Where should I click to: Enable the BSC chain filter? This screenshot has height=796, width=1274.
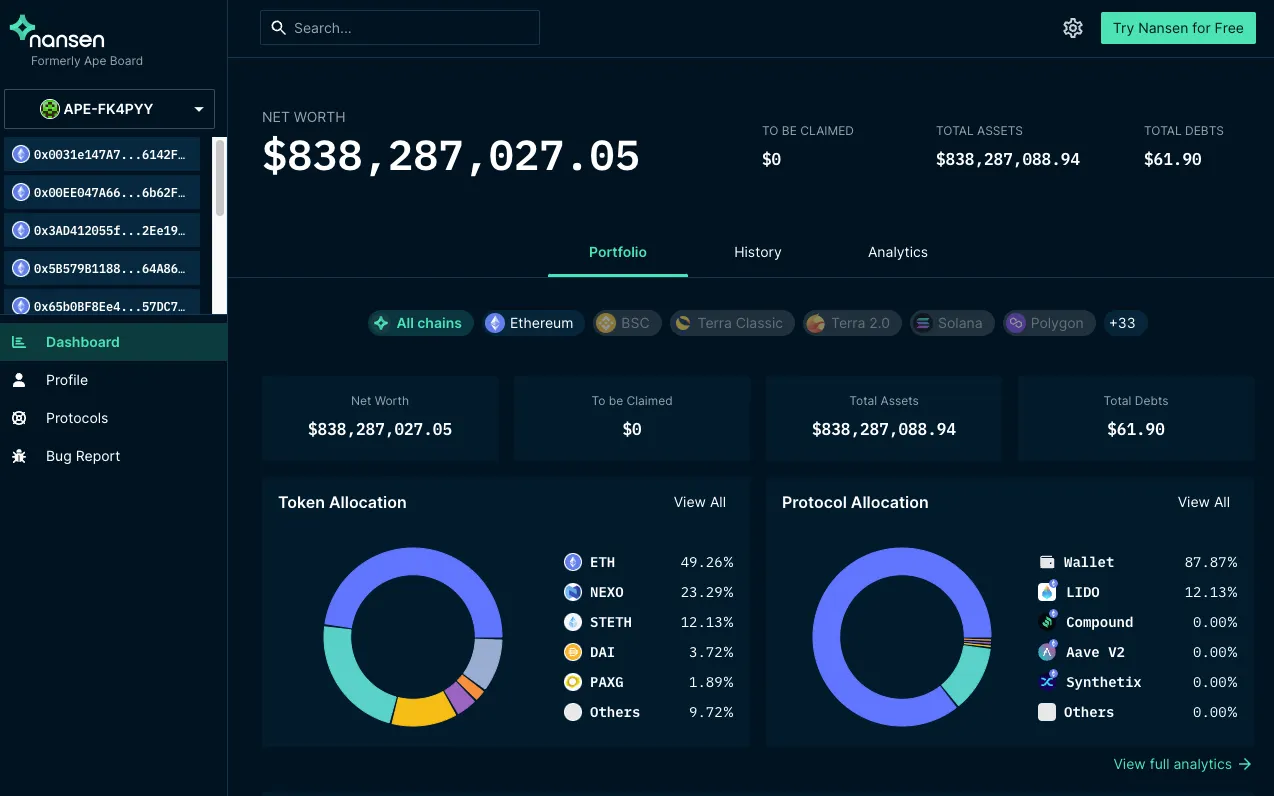[x=626, y=323]
